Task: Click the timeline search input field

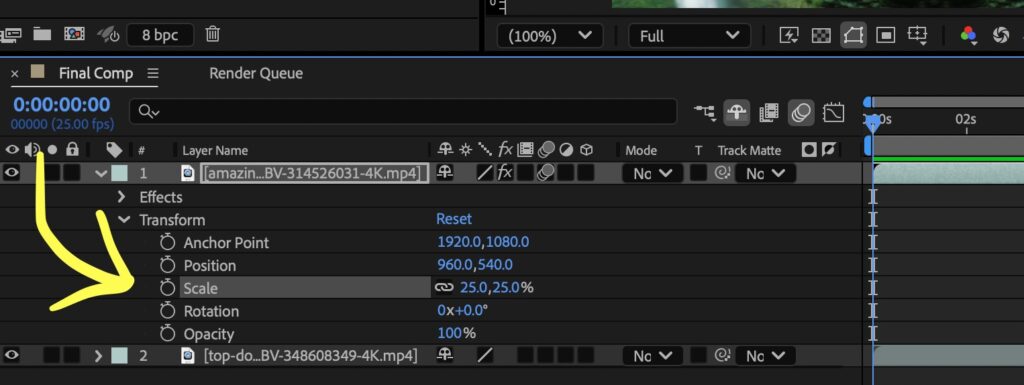Action: tap(403, 112)
